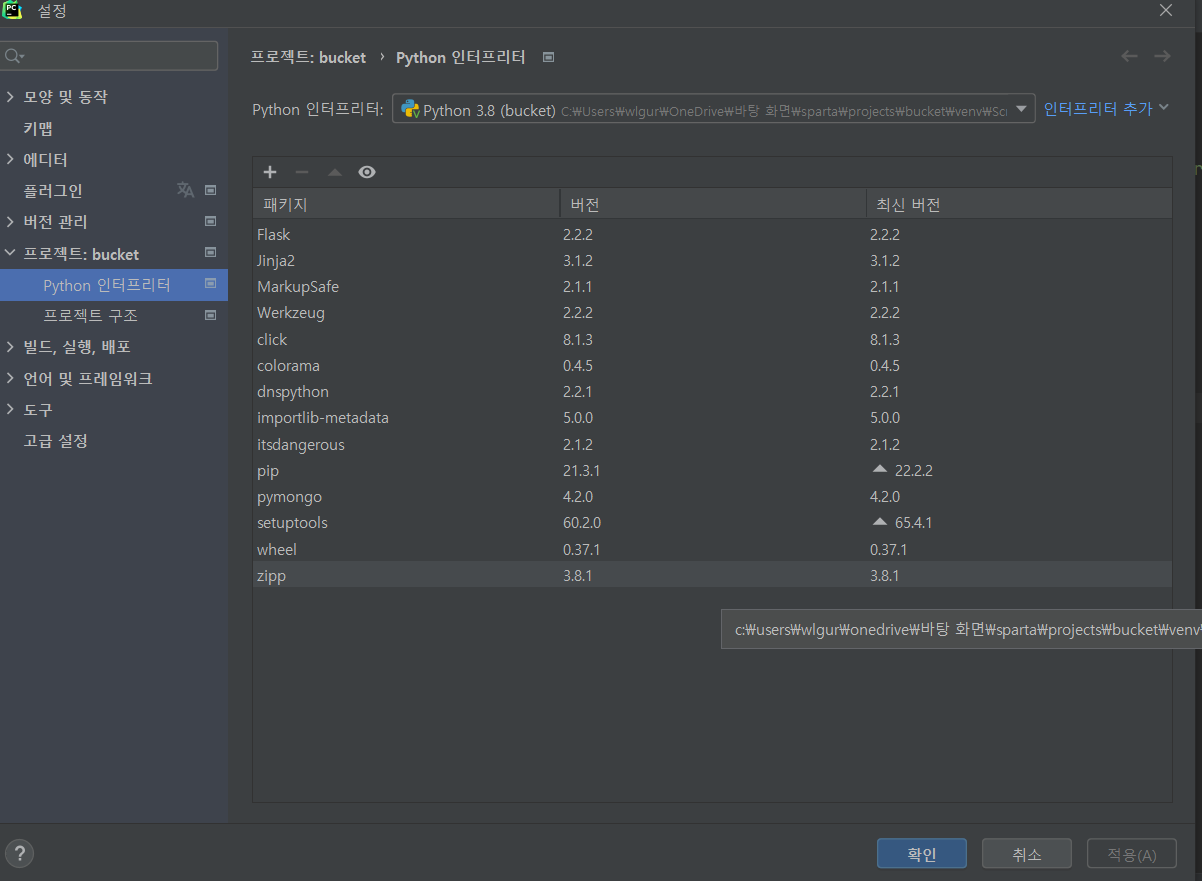The height and width of the screenshot is (881, 1202).
Task: Click the uninstall package minus icon
Action: tap(302, 172)
